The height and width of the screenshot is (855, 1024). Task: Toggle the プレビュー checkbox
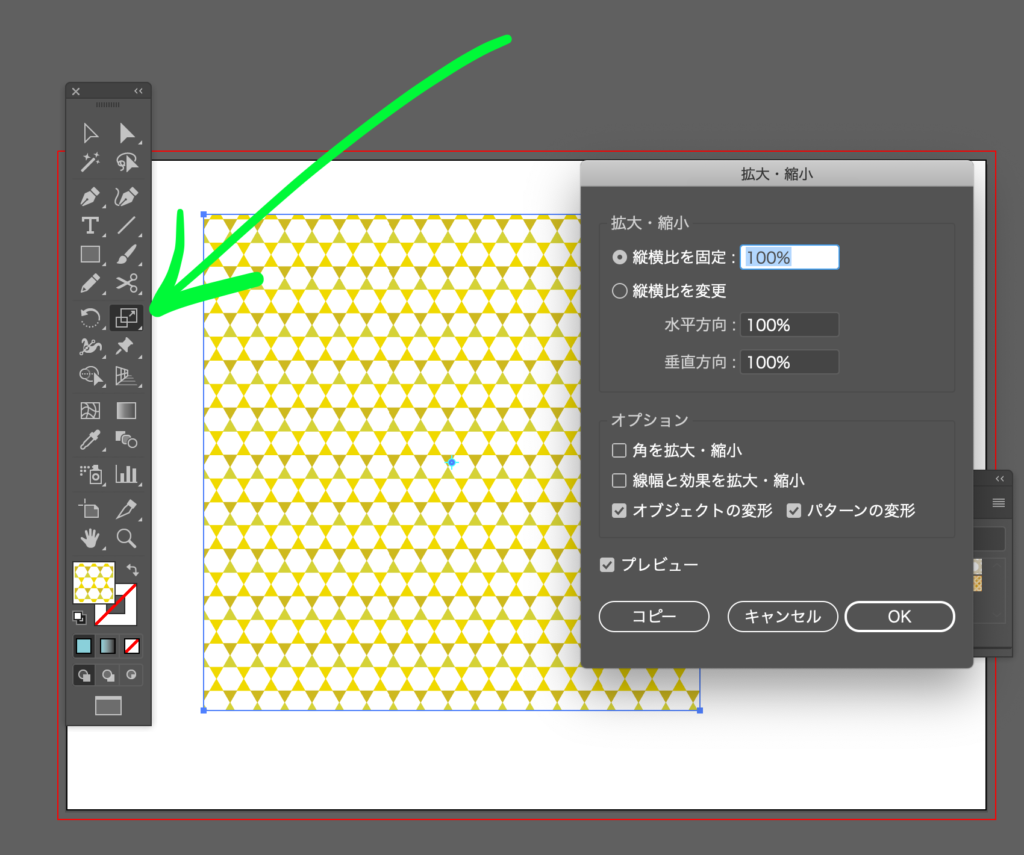pos(607,565)
